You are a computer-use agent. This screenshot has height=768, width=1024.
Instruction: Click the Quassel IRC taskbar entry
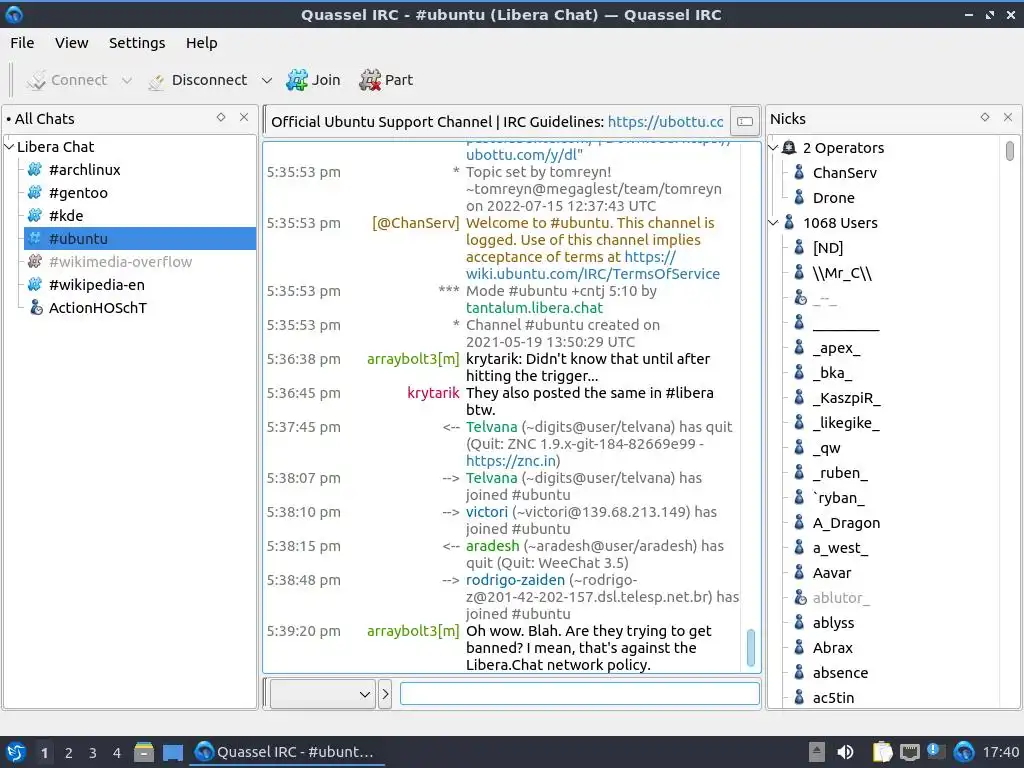tap(287, 752)
